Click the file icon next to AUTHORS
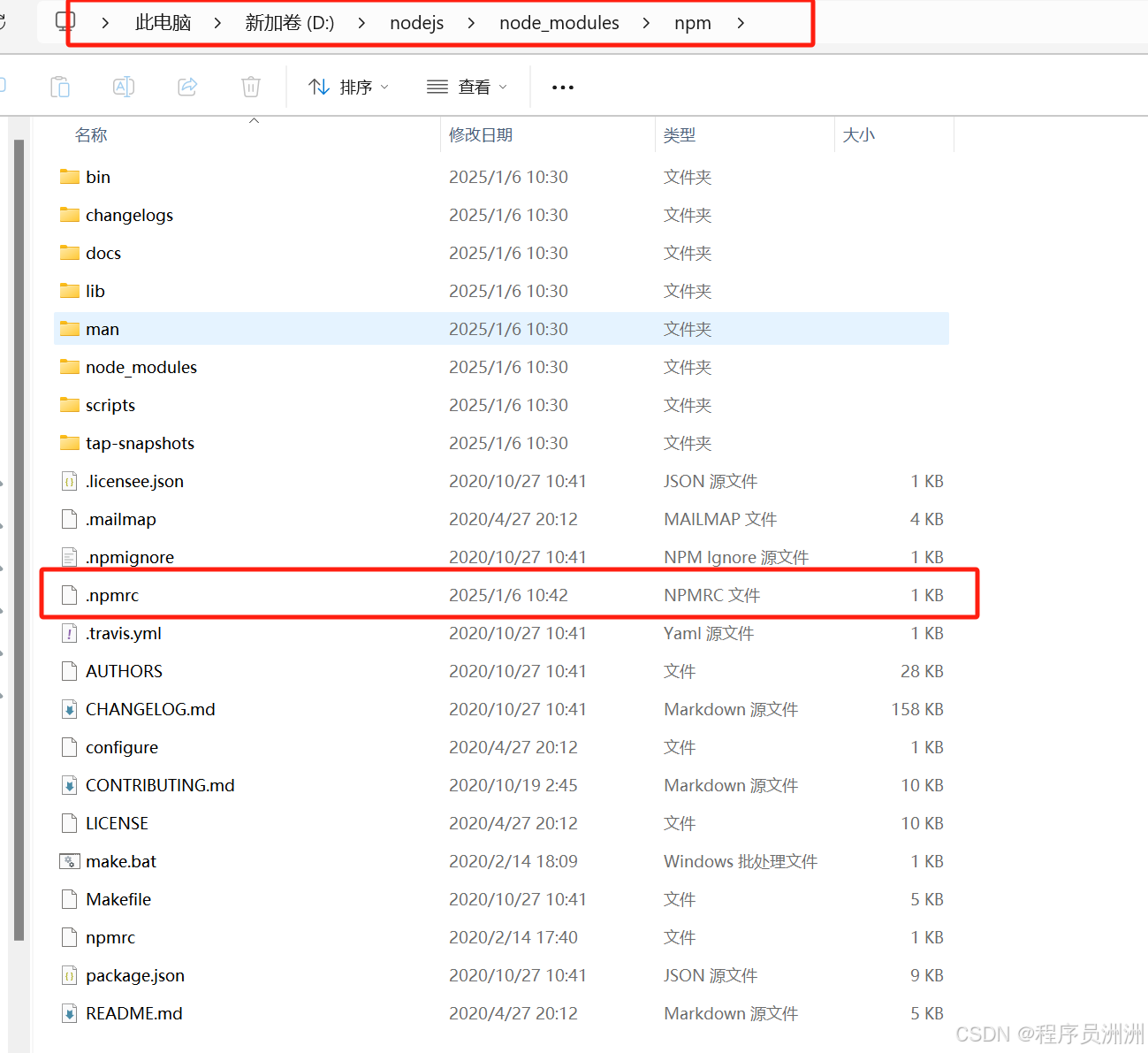Image resolution: width=1148 pixels, height=1053 pixels. 69,671
